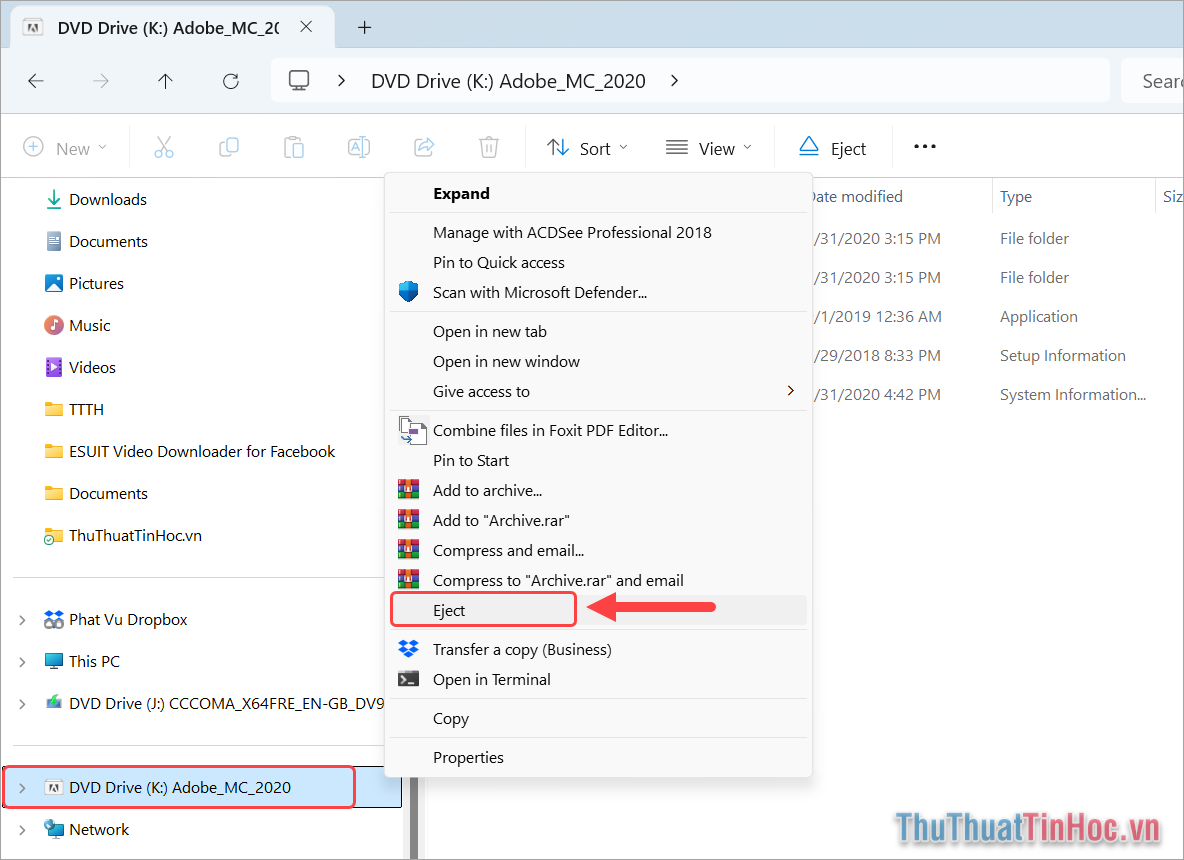Click the Paste clipboard icon
Image resolution: width=1184 pixels, height=860 pixels.
coord(294,147)
